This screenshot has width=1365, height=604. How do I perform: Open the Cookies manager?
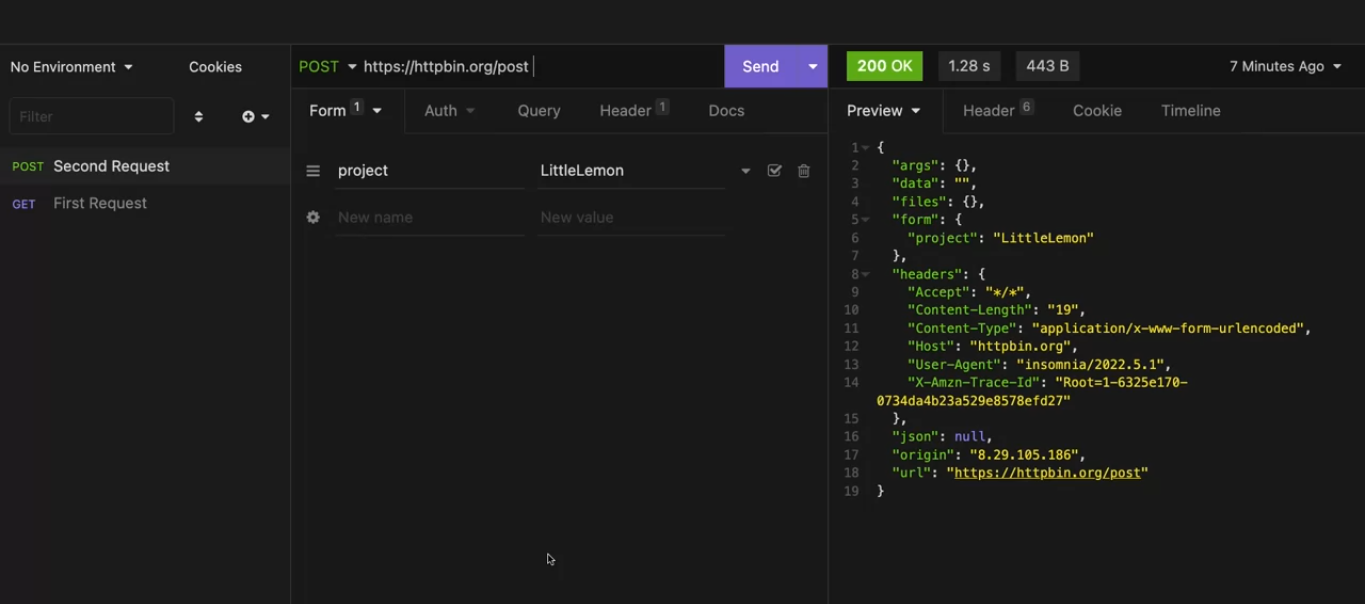pyautogui.click(x=215, y=67)
